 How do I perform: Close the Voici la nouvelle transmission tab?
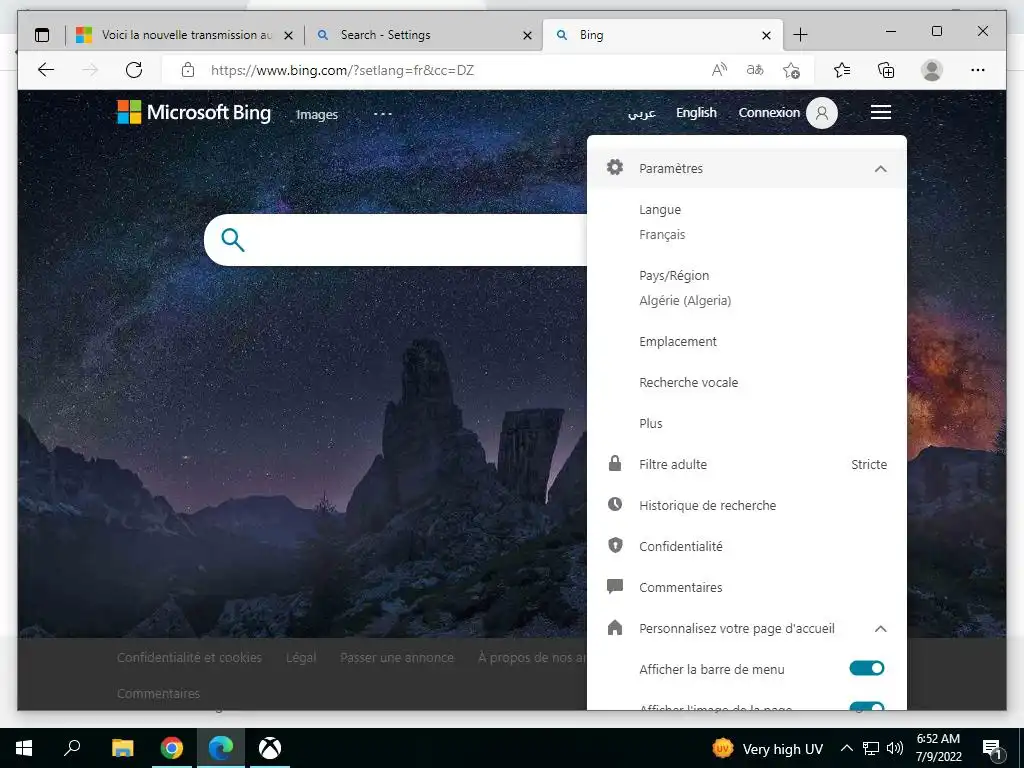click(289, 36)
